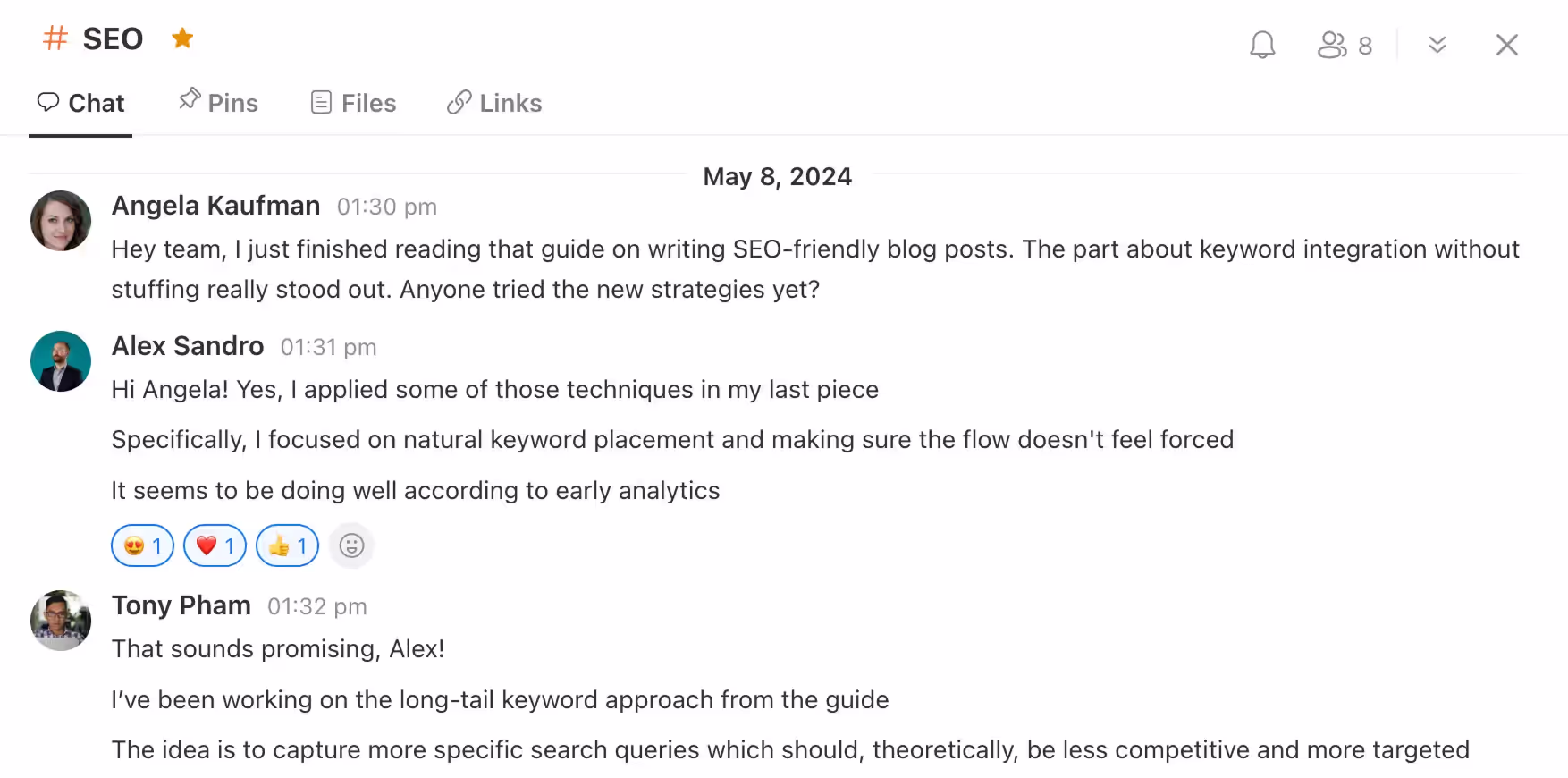Switch to the Links tab
The width and height of the screenshot is (1568, 778).
tap(494, 104)
